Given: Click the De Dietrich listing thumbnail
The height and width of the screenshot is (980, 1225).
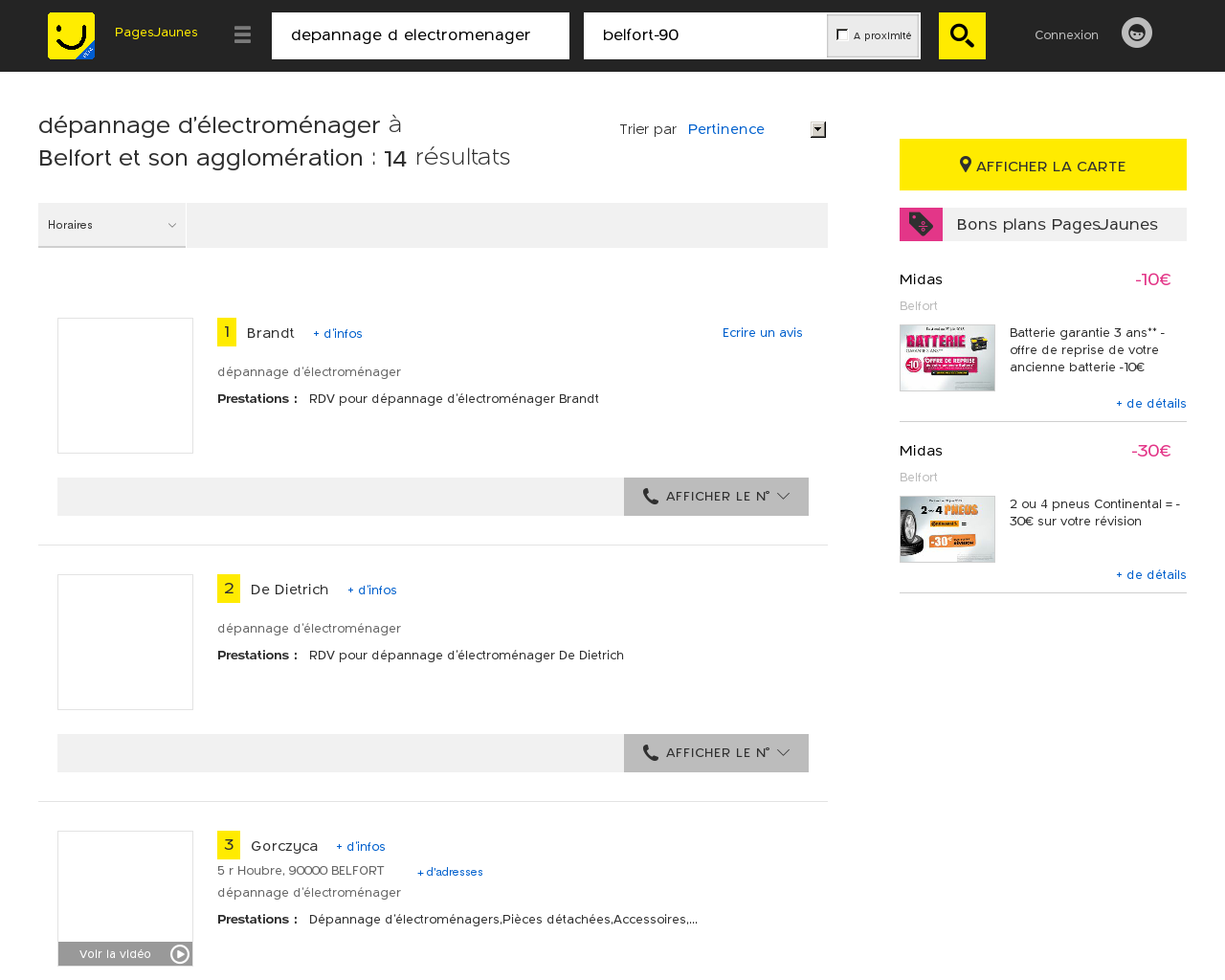Looking at the screenshot, I should (125, 642).
